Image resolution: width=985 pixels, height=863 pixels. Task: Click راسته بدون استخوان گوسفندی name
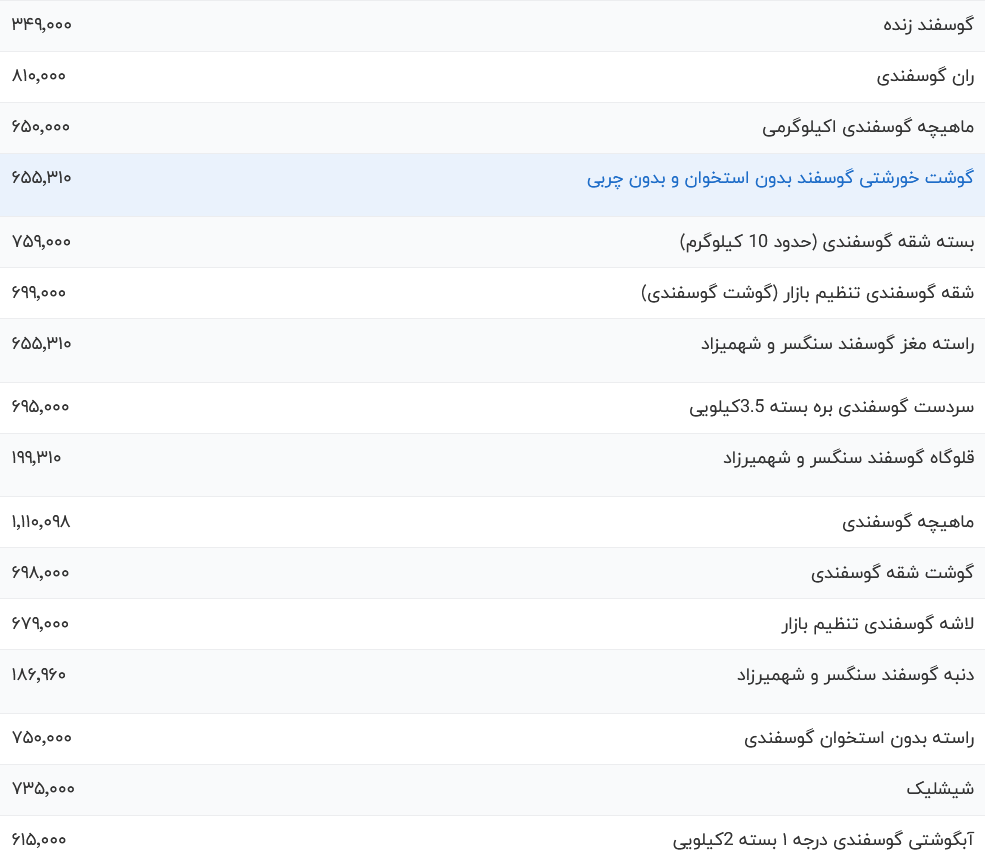point(859,738)
